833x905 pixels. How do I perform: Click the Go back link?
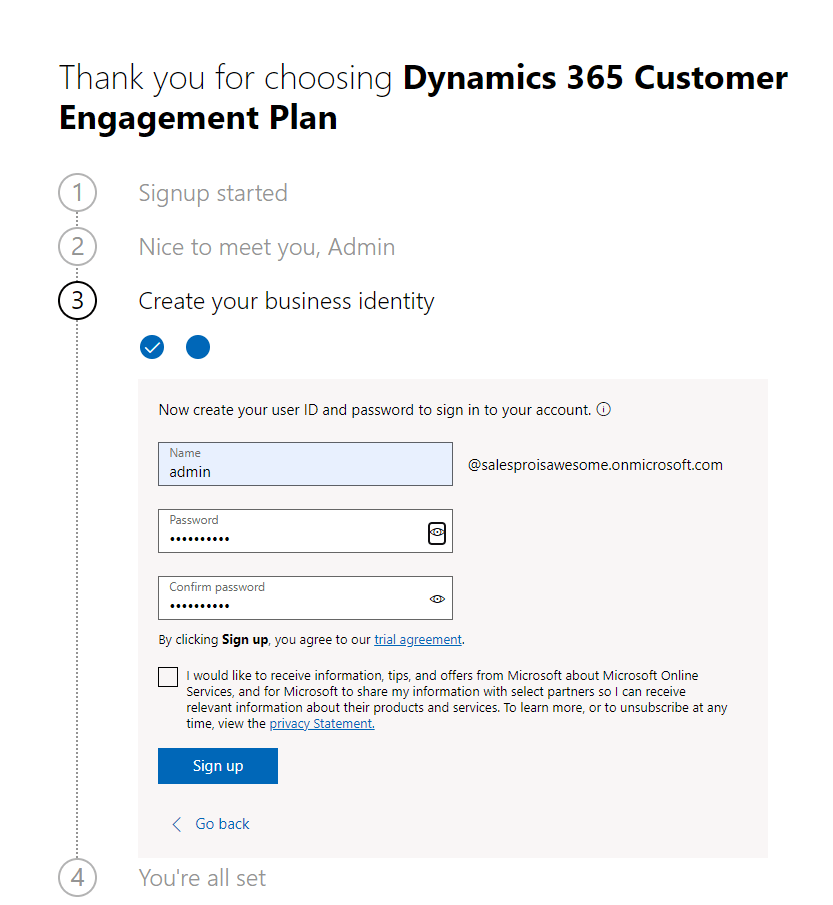tap(222, 824)
